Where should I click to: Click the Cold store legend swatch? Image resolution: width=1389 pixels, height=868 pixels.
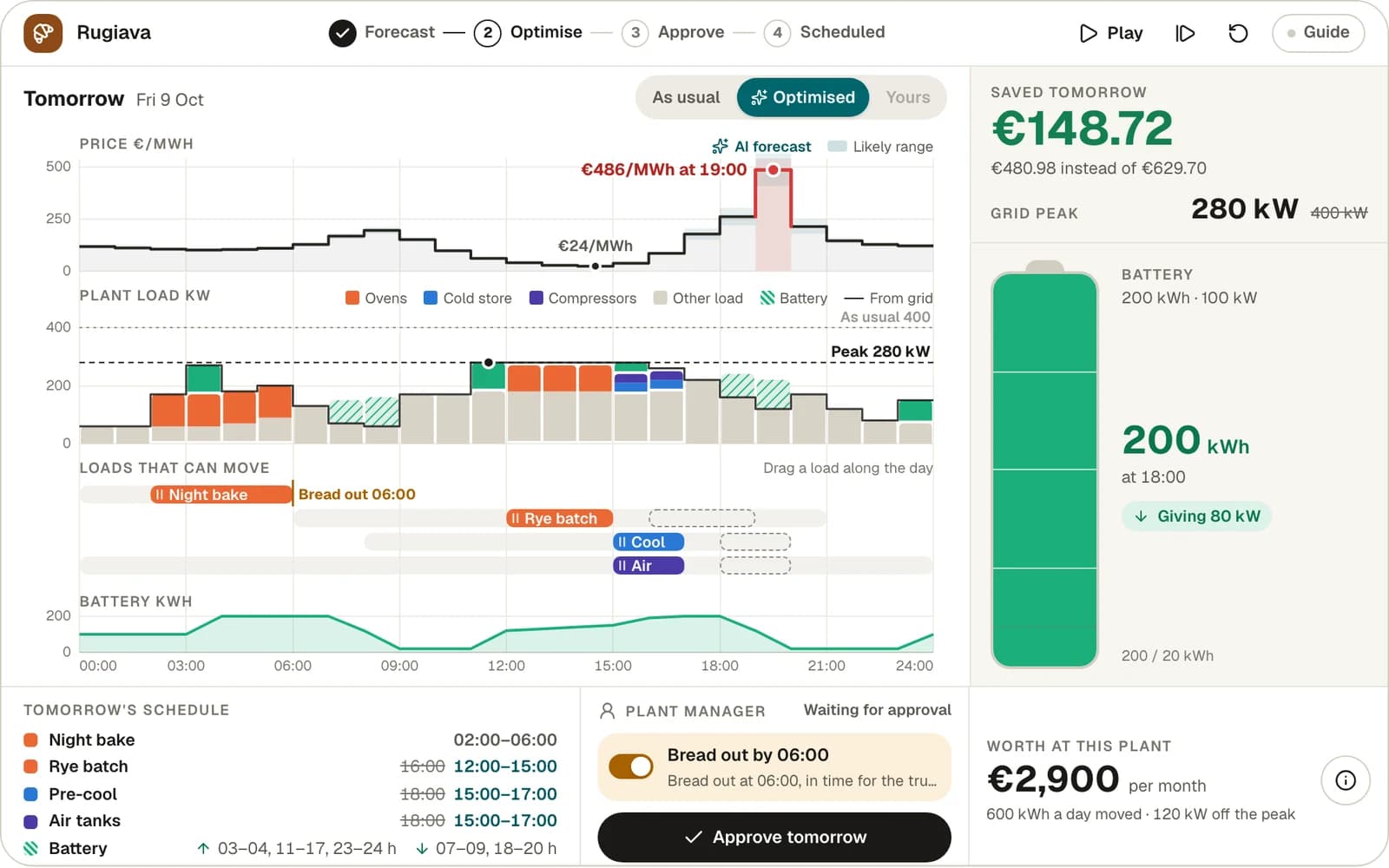click(x=431, y=298)
